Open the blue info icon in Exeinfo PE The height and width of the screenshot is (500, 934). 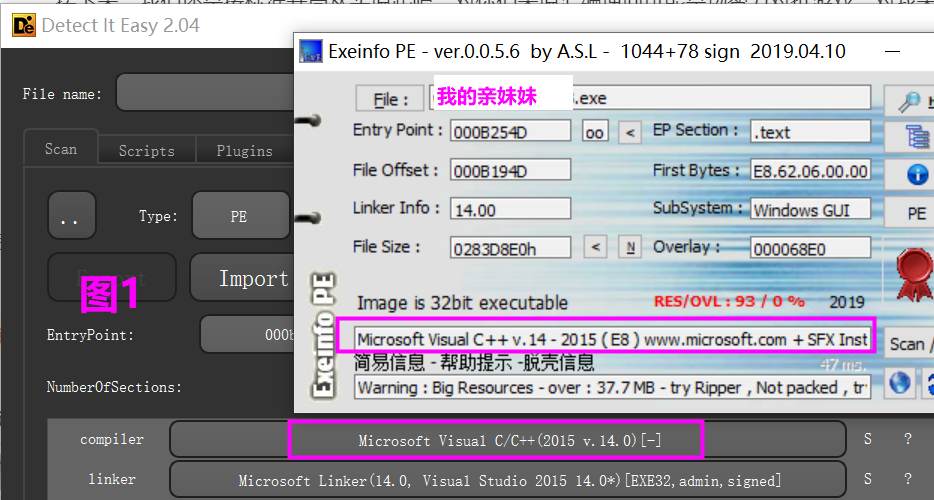917,175
